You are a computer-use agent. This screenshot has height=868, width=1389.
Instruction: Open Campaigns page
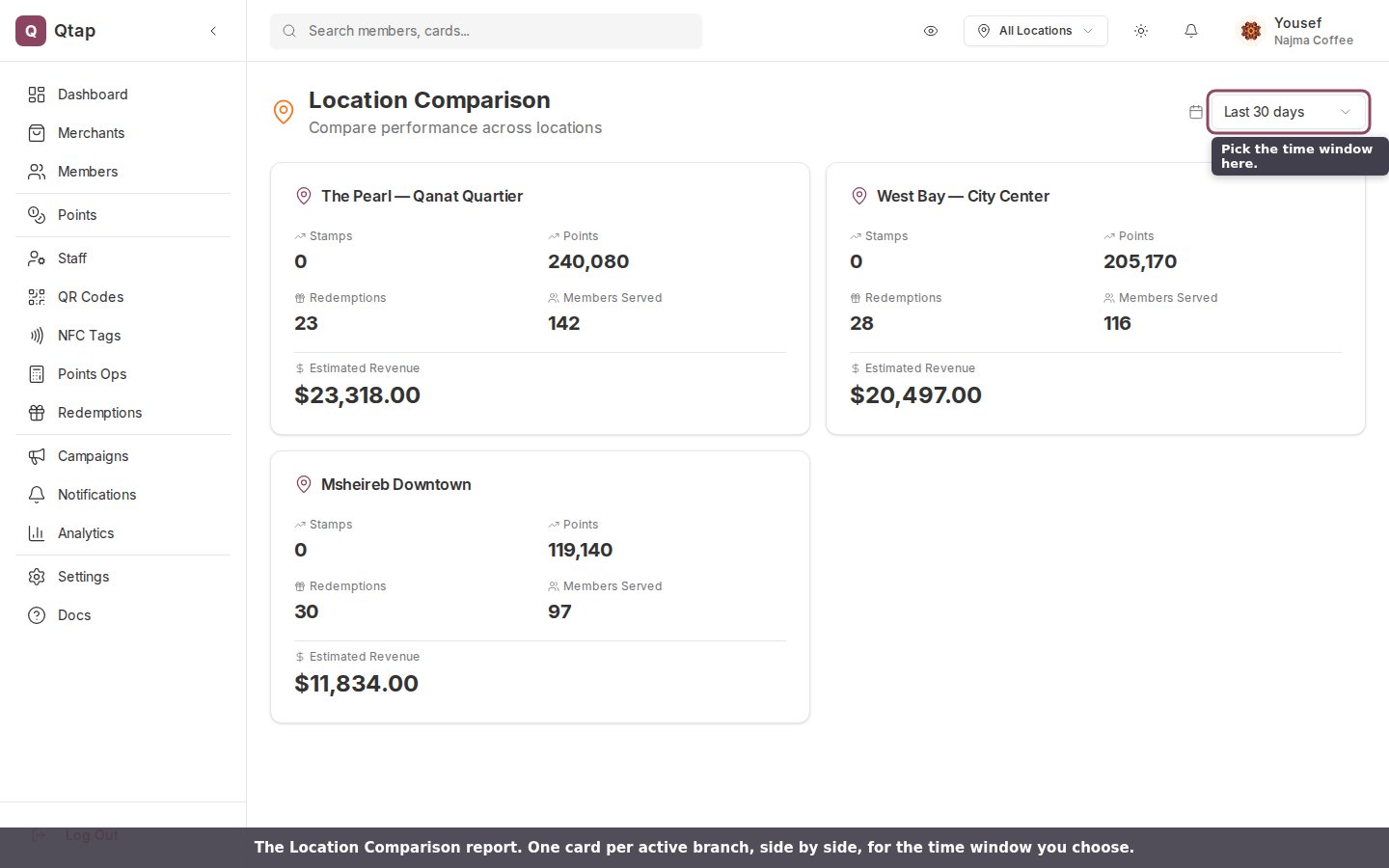(x=123, y=456)
